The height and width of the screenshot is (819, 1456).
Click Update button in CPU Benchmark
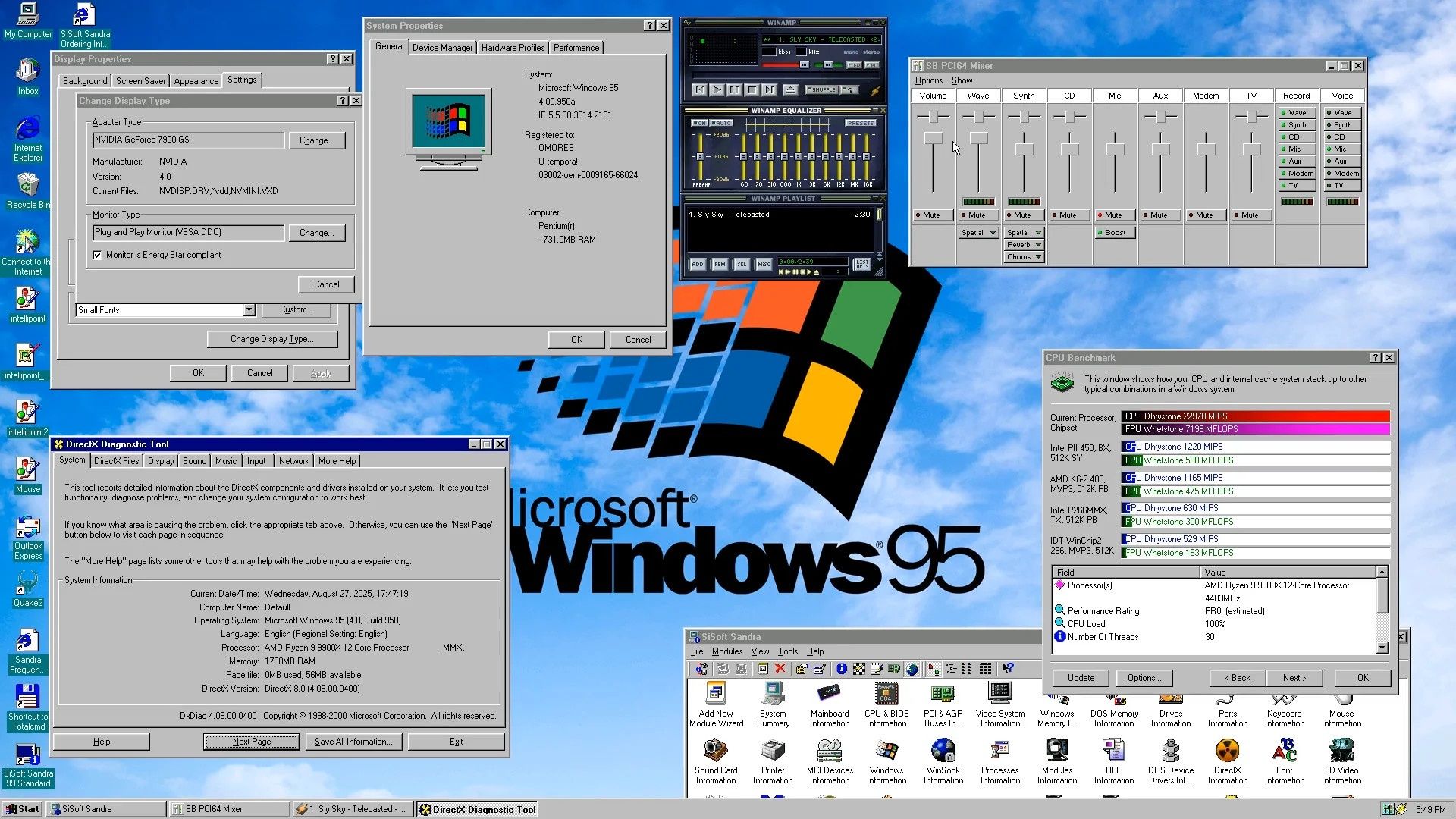[1081, 678]
